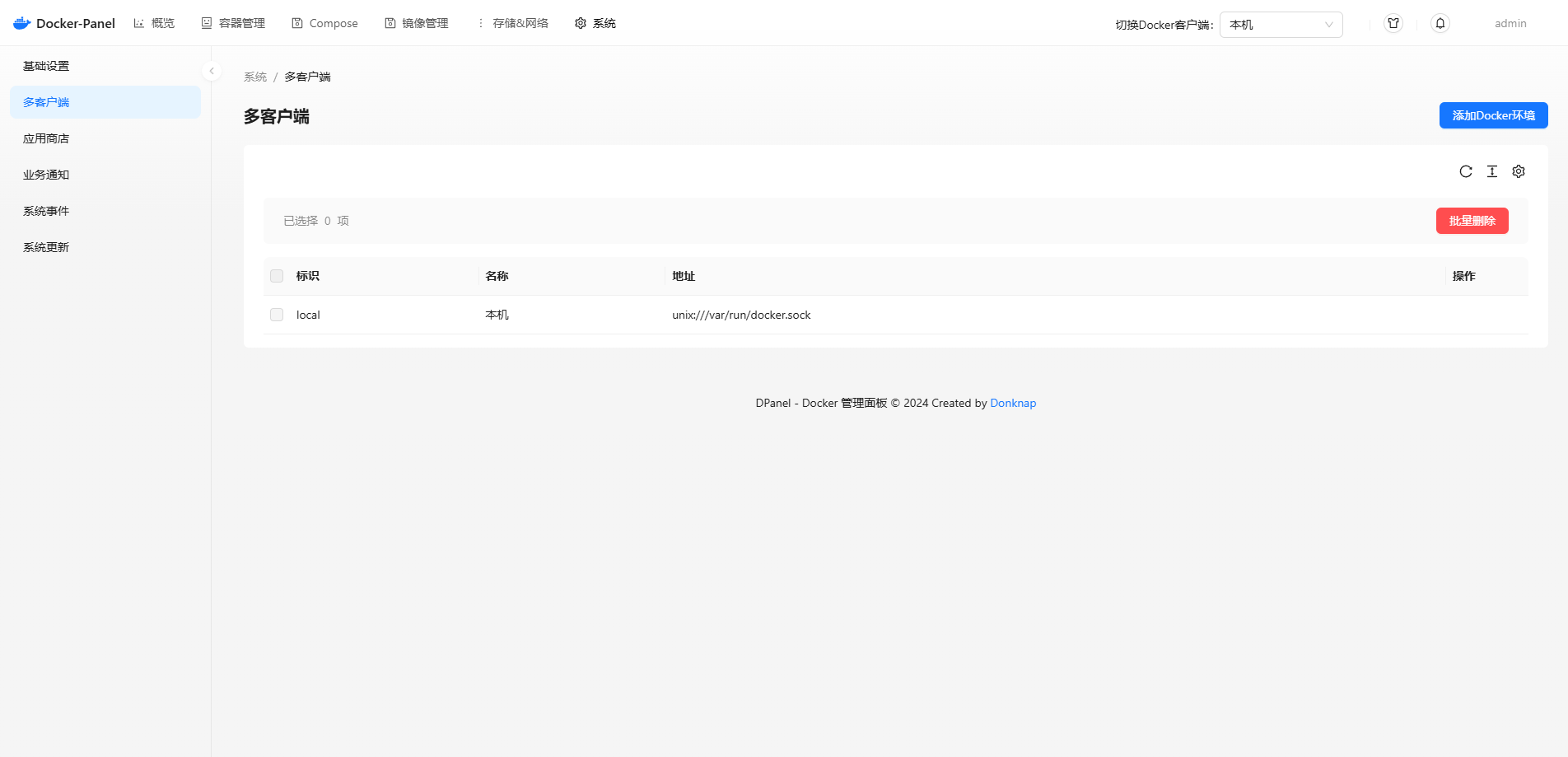Click the table density icon

1492,171
